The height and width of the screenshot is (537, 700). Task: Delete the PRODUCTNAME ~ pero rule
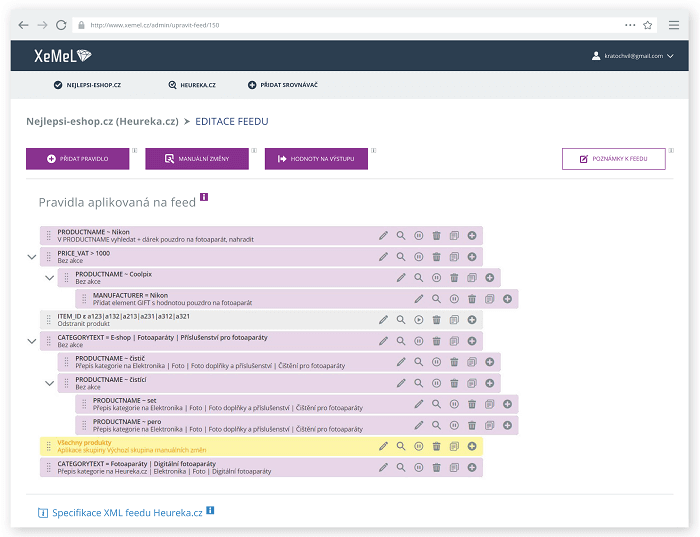click(472, 425)
